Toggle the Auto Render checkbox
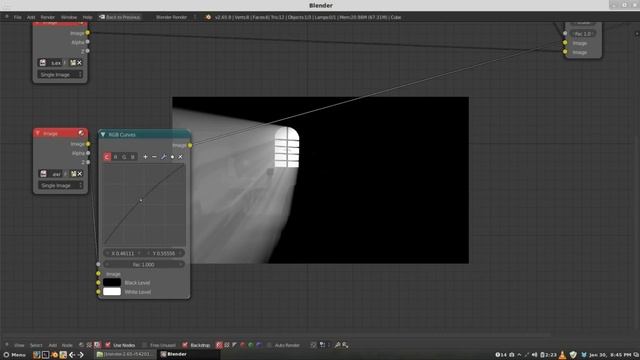The width and height of the screenshot is (640, 360). click(x=269, y=345)
